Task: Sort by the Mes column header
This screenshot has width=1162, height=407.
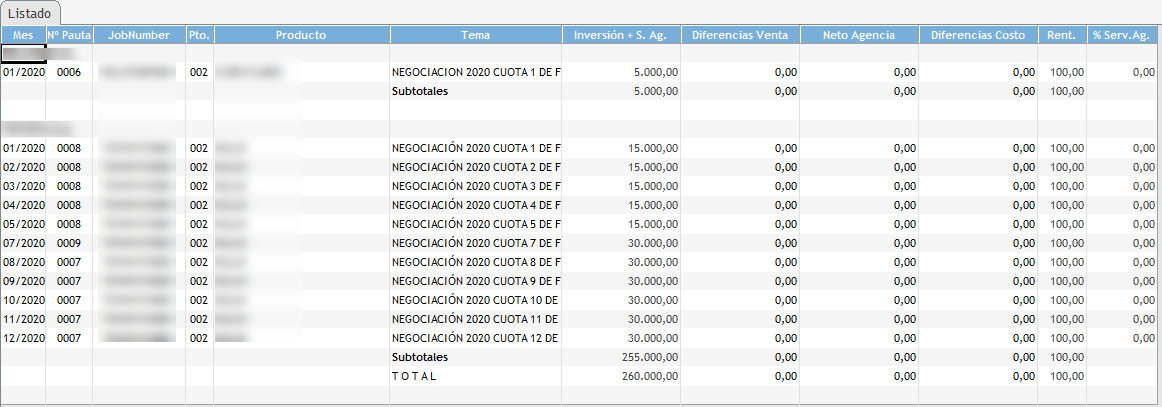Action: coord(23,35)
